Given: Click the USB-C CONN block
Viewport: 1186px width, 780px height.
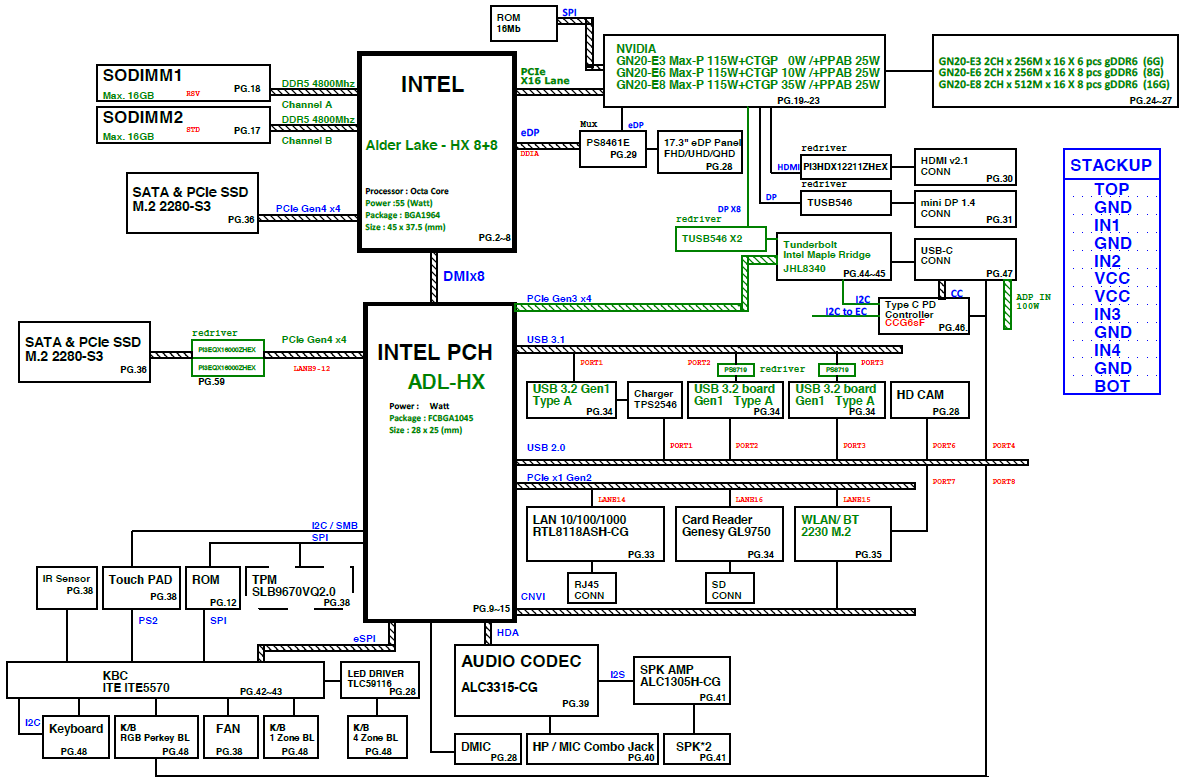Looking at the screenshot, I should [x=965, y=259].
